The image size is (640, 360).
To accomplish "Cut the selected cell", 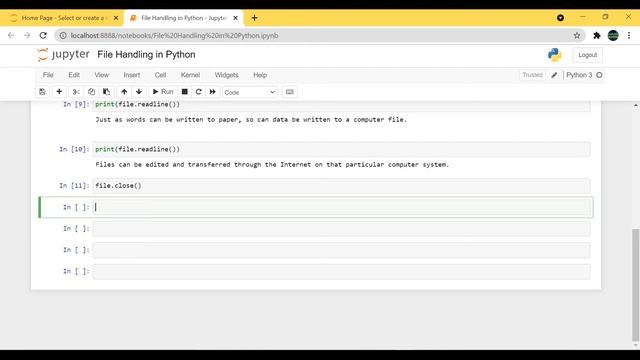I will tap(76, 92).
